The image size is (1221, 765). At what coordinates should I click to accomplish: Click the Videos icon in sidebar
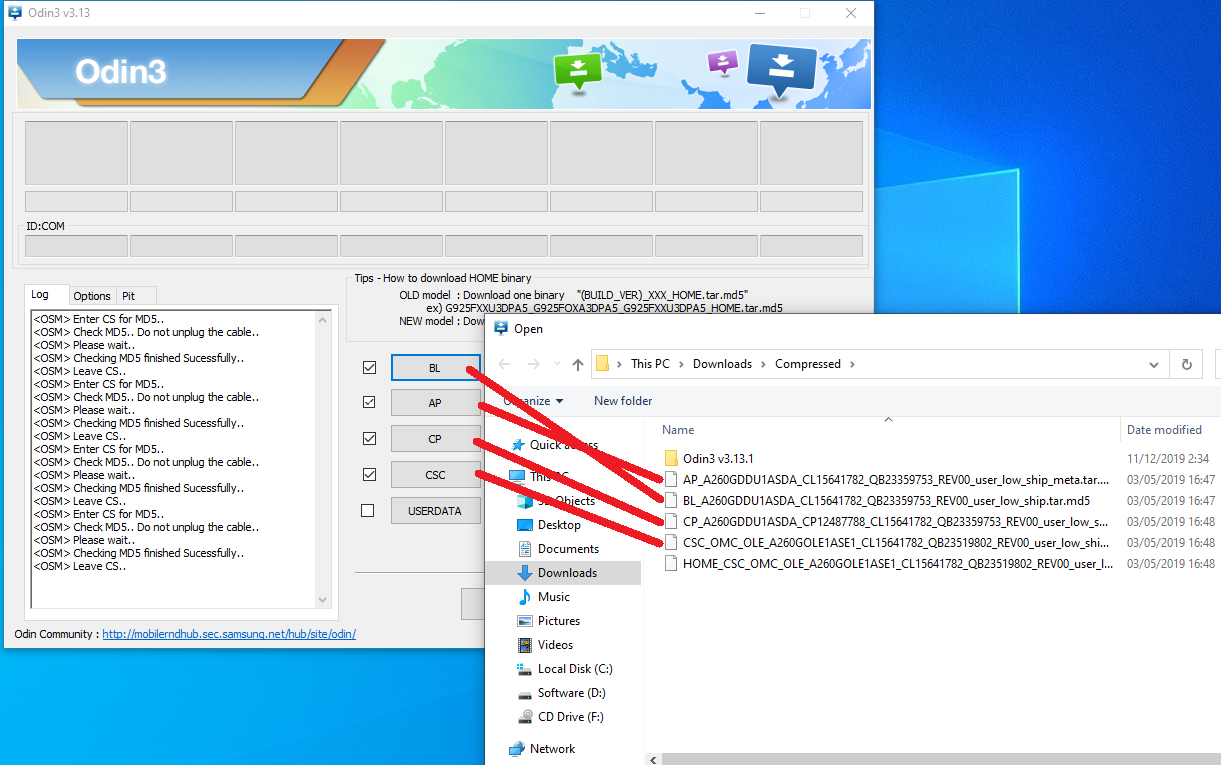click(x=525, y=645)
